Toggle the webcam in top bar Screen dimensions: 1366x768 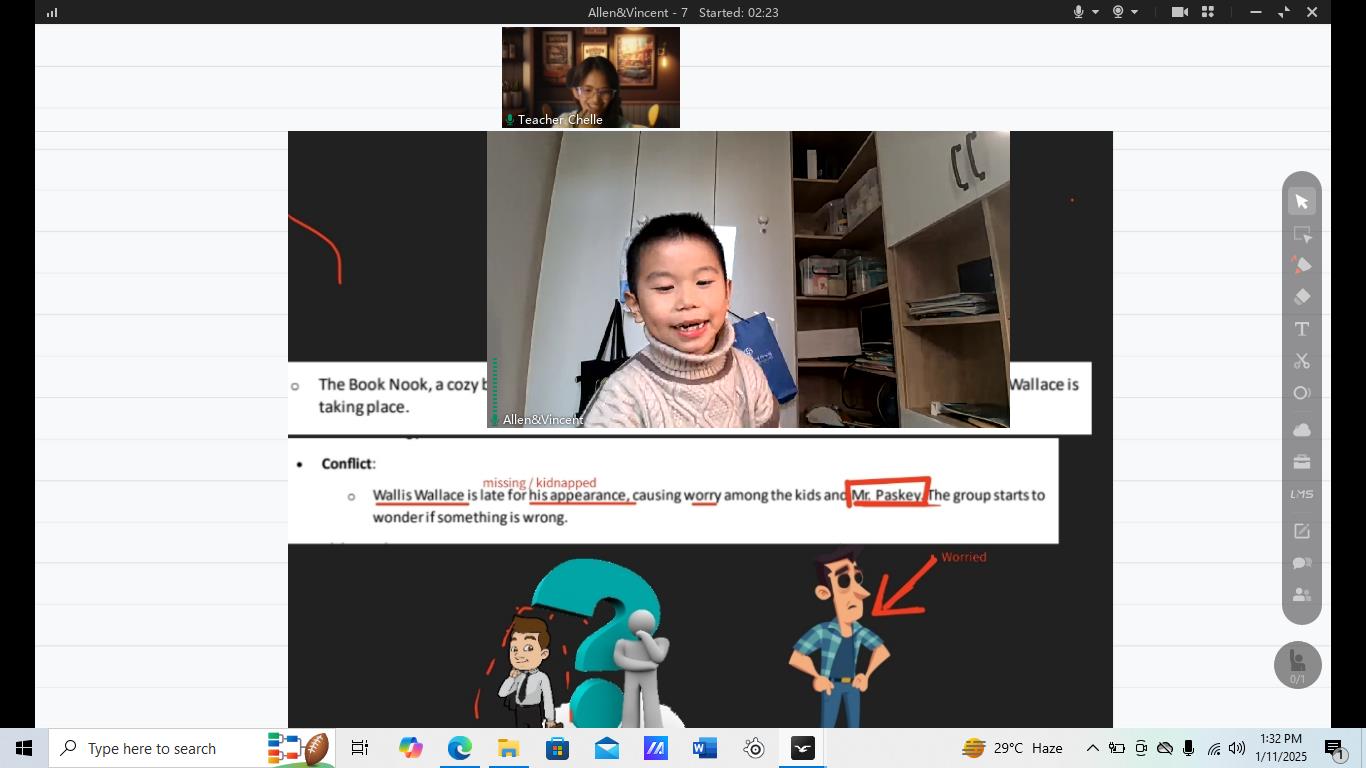[1118, 12]
